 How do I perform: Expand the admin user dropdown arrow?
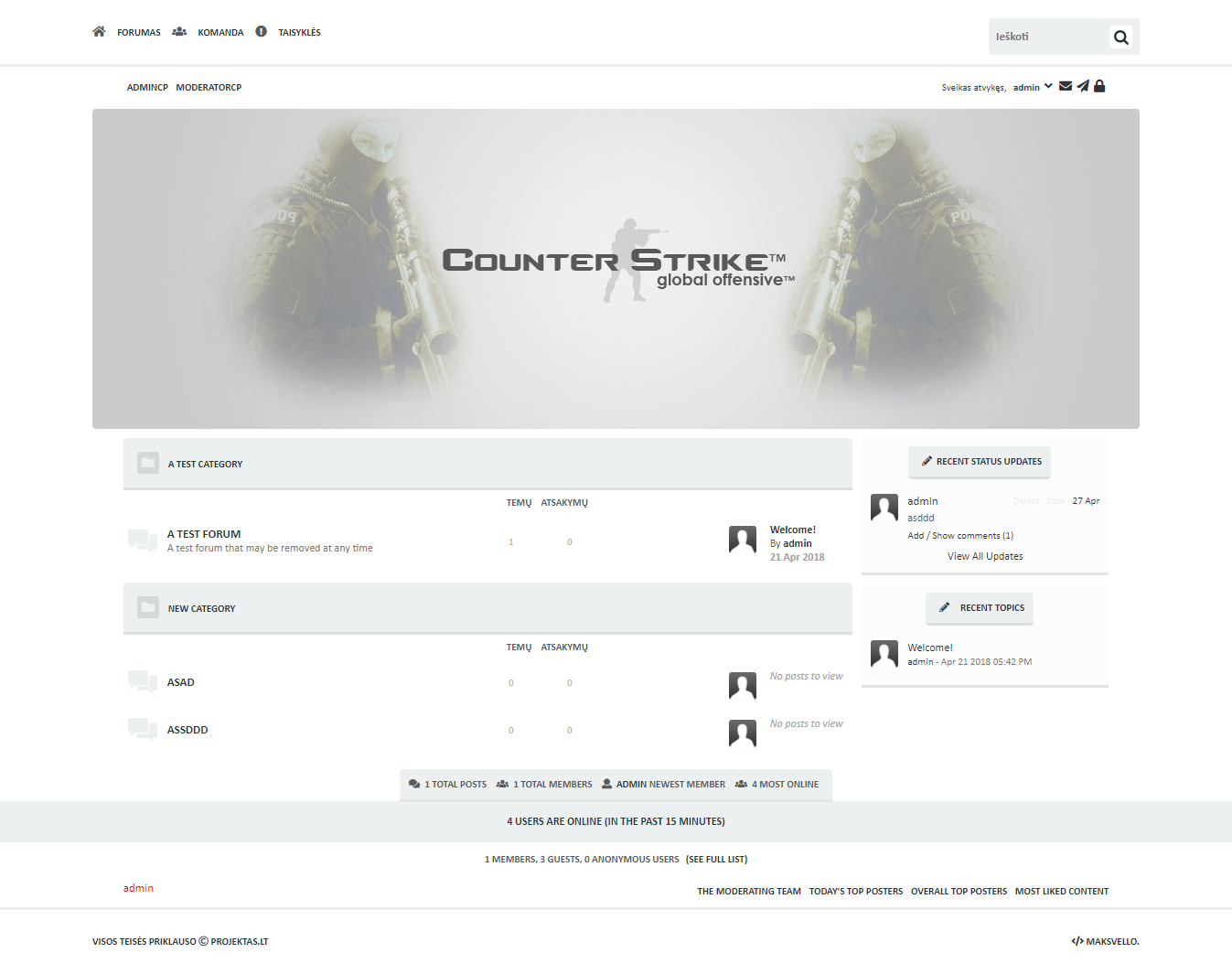(1048, 87)
